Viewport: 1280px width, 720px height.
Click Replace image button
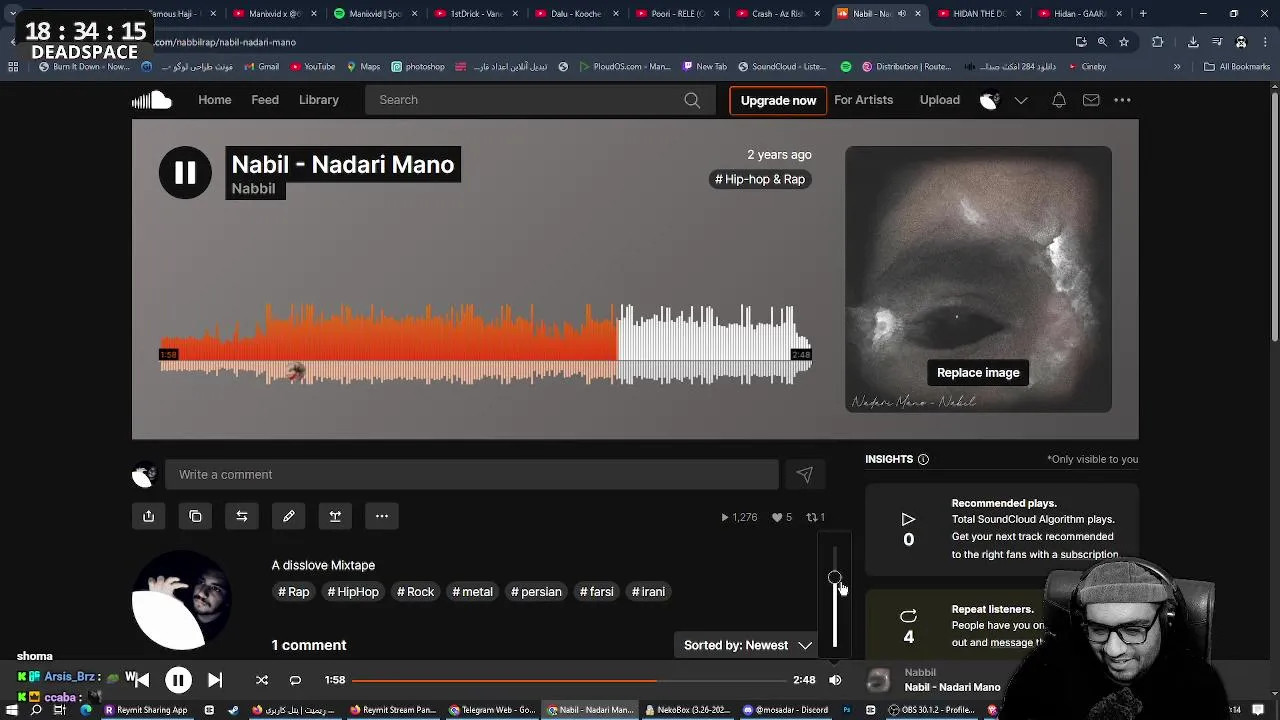978,373
